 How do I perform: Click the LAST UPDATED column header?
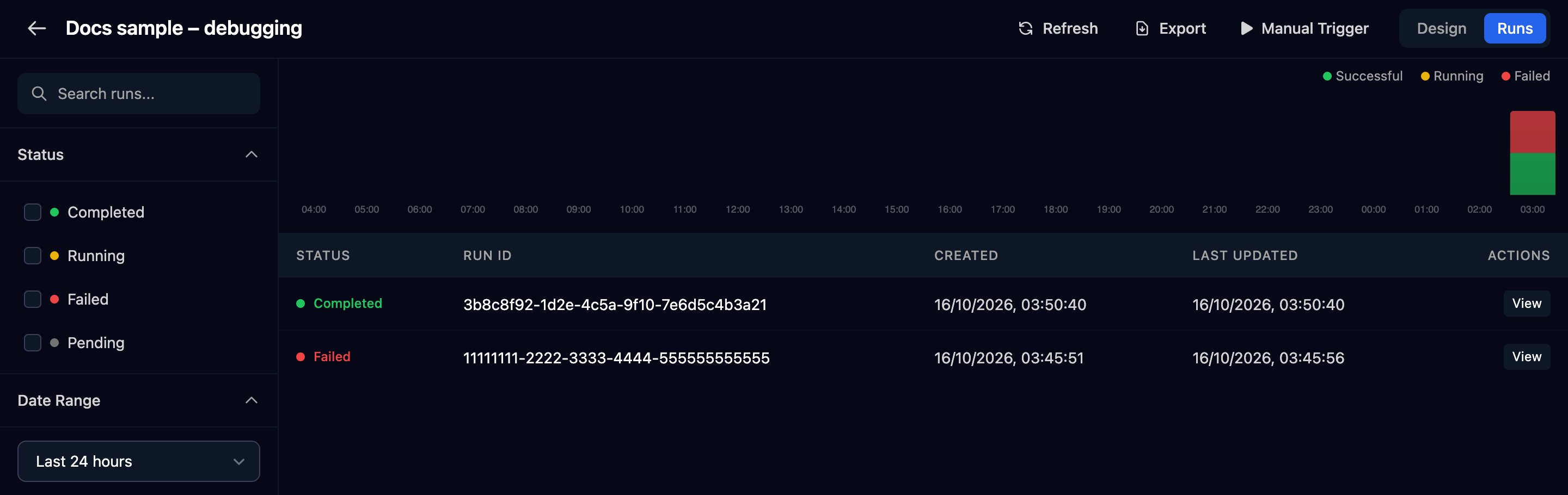(x=1245, y=256)
